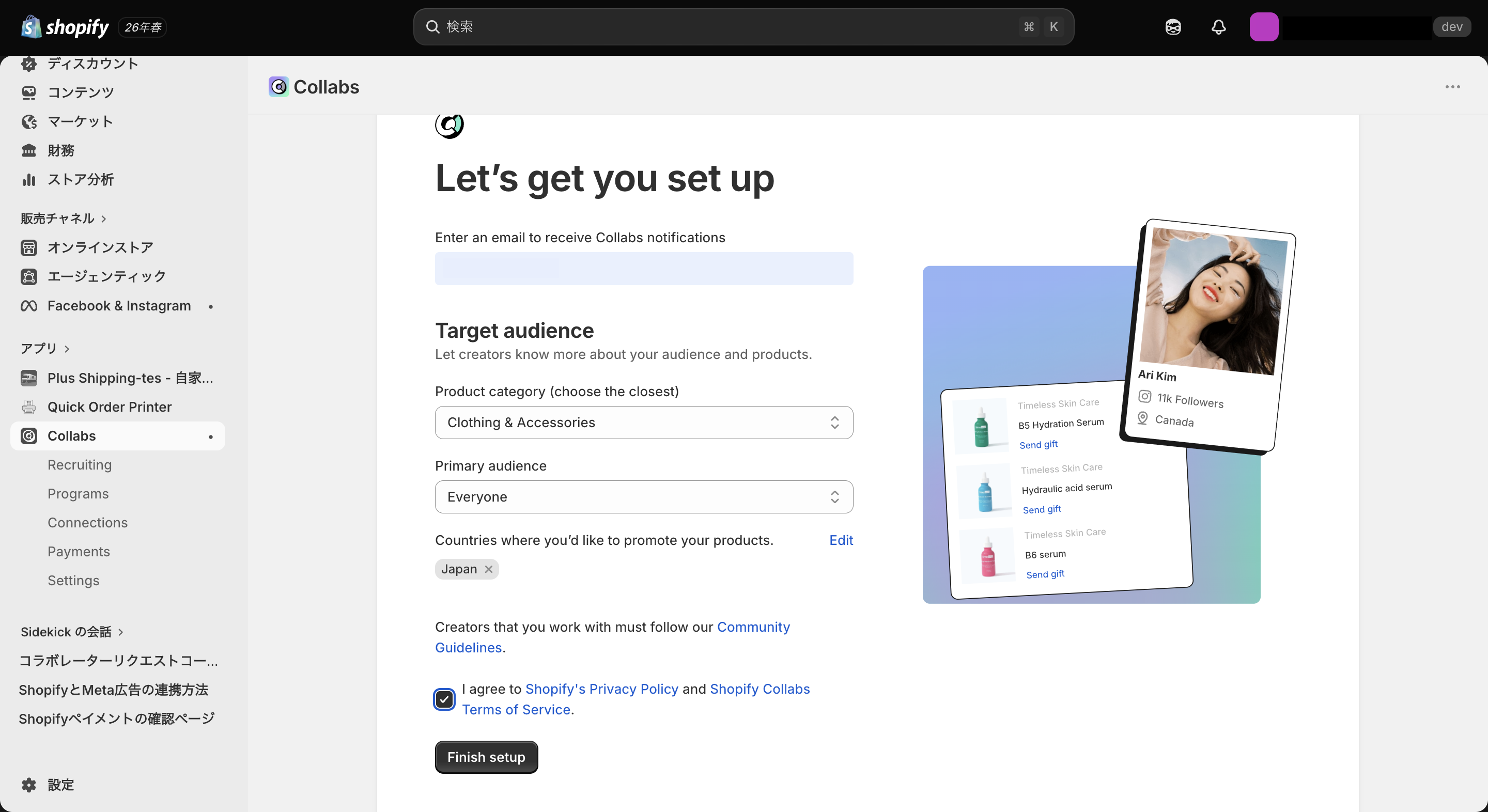
Task: Click the オンラインストア store icon
Action: [x=29, y=248]
